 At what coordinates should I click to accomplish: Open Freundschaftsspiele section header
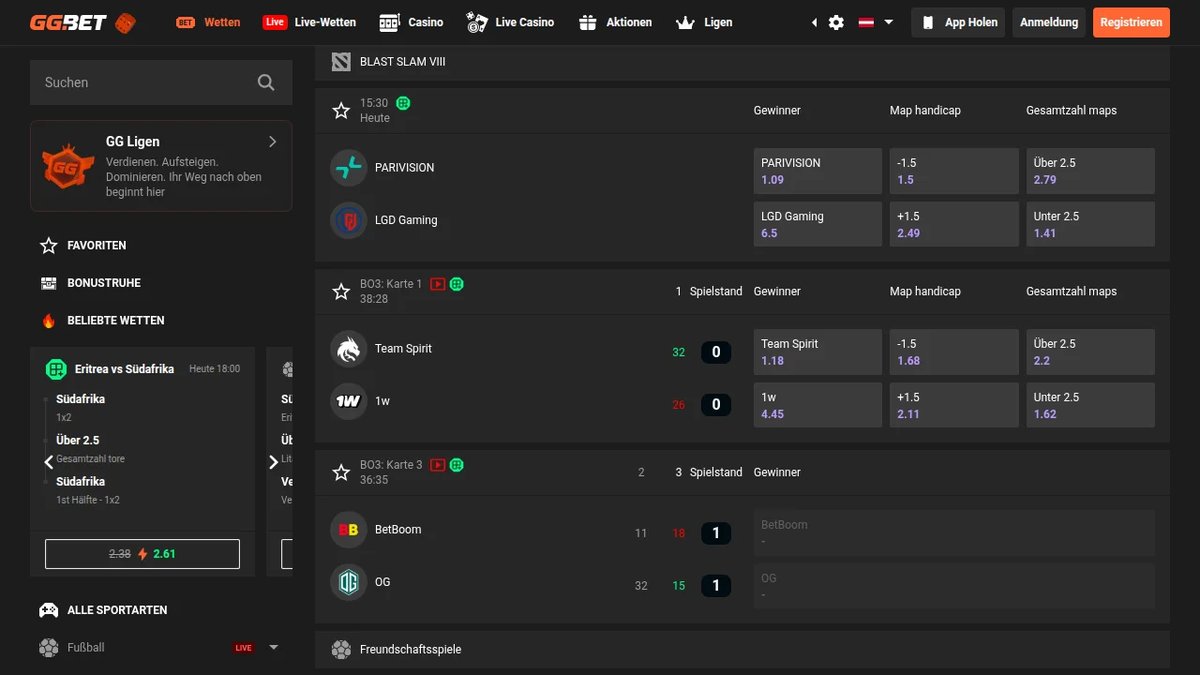click(x=742, y=650)
